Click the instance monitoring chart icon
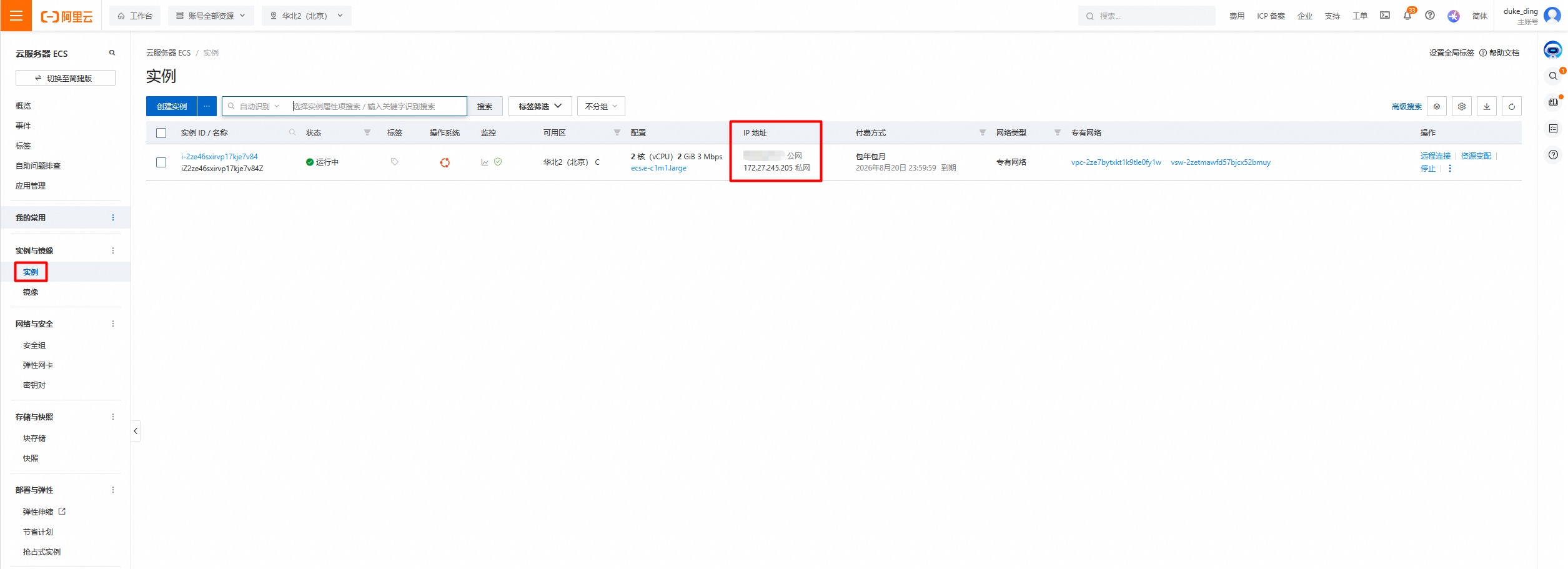1568x569 pixels. (x=485, y=162)
